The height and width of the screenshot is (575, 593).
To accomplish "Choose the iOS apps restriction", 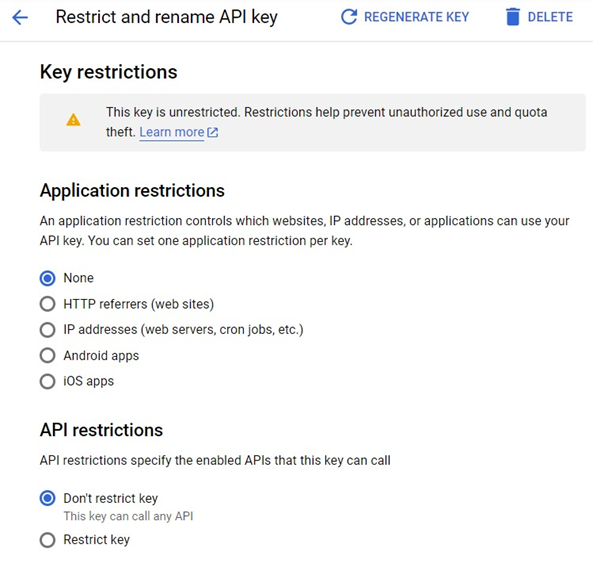I will (48, 381).
